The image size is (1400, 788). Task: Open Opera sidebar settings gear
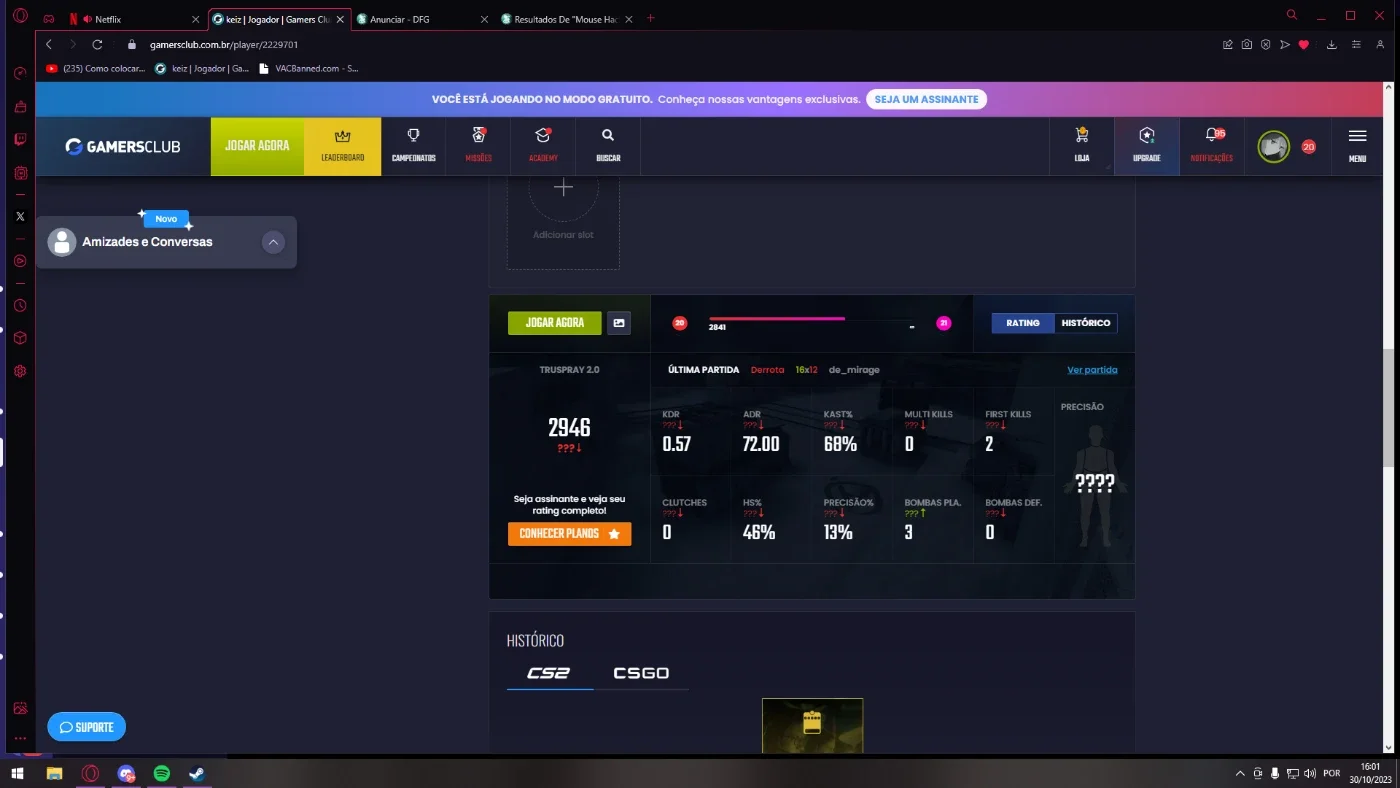coord(20,371)
